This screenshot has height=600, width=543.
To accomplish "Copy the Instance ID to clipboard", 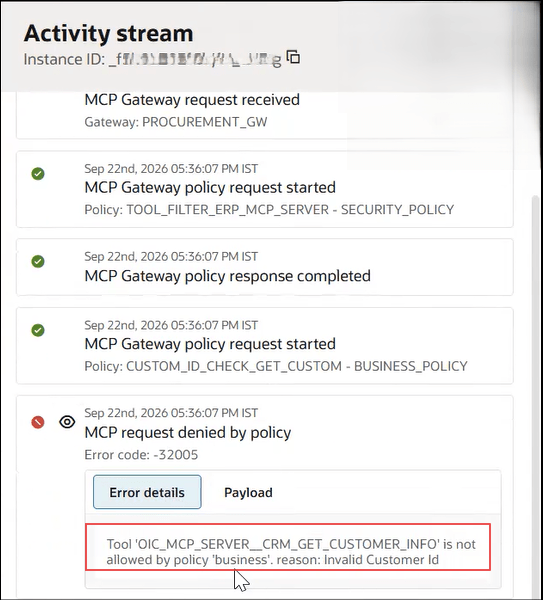I will pyautogui.click(x=294, y=57).
